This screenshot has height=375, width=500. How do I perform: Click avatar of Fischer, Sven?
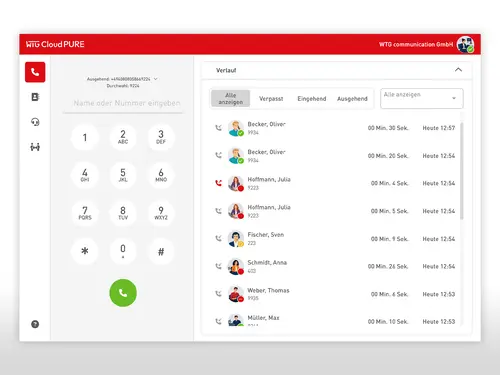coord(236,239)
